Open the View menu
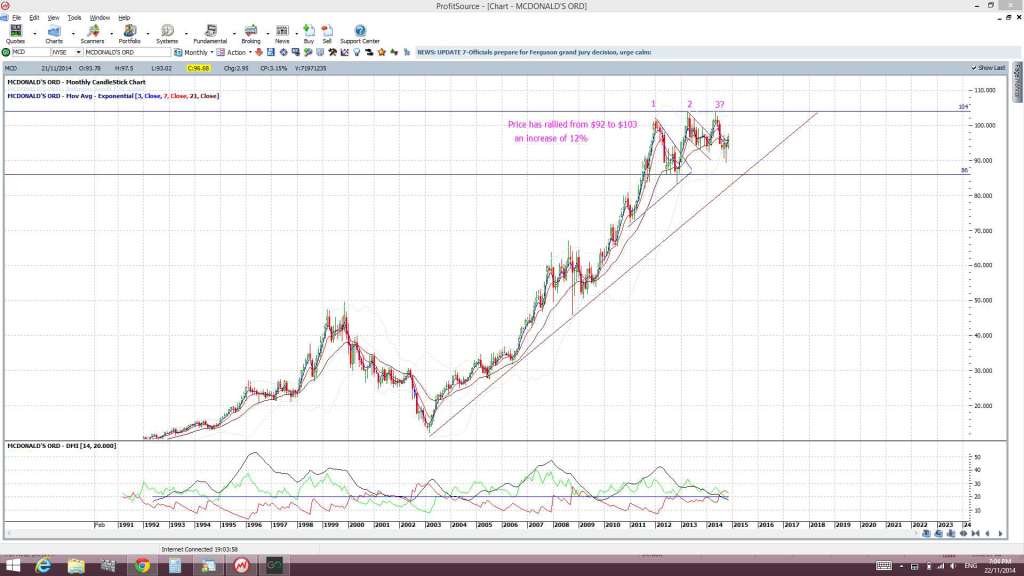 [53, 18]
